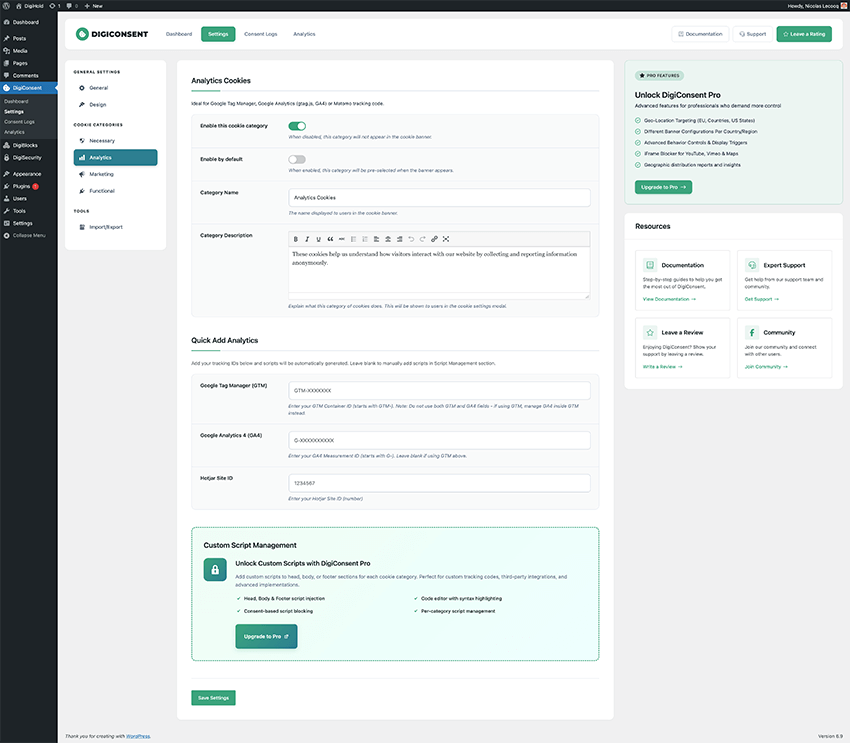
Task: Click the Bold icon in description editor
Action: (295, 239)
